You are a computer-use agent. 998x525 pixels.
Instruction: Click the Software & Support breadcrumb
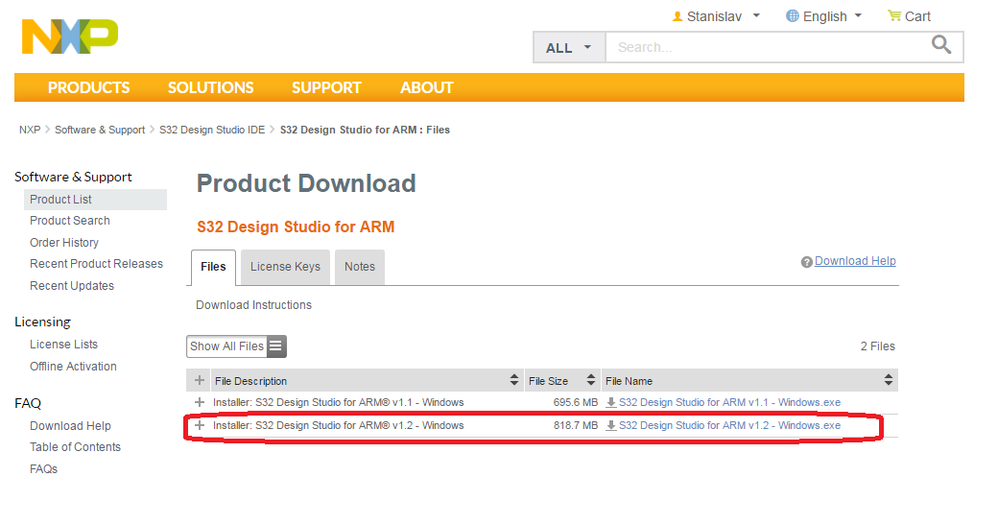pos(100,129)
